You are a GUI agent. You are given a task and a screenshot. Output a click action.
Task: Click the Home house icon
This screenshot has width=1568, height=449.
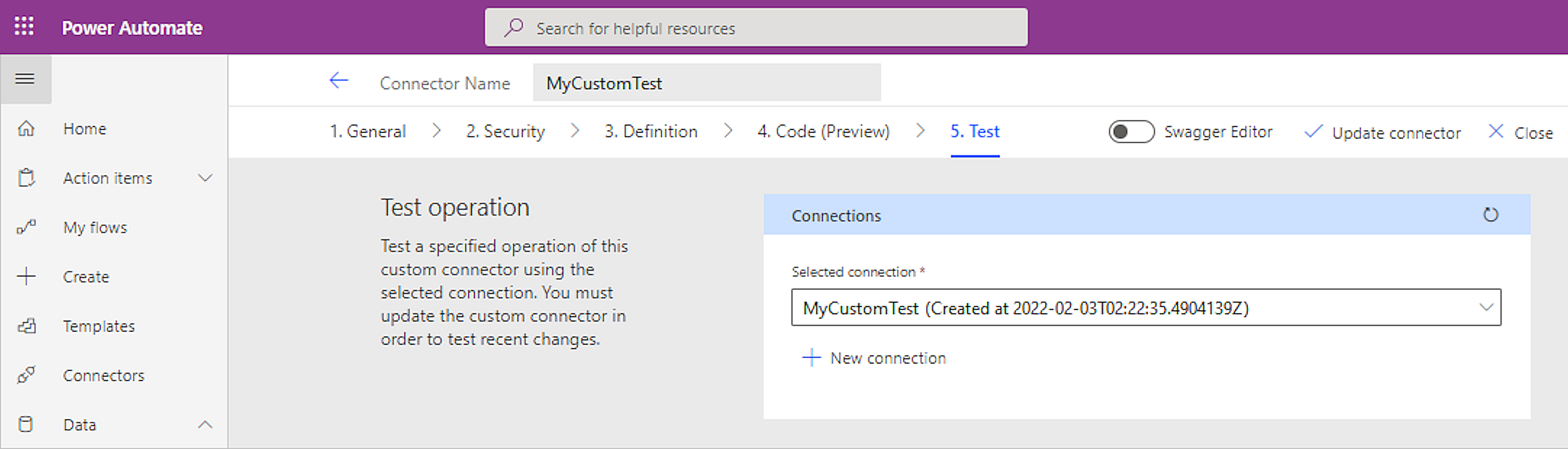coord(26,129)
